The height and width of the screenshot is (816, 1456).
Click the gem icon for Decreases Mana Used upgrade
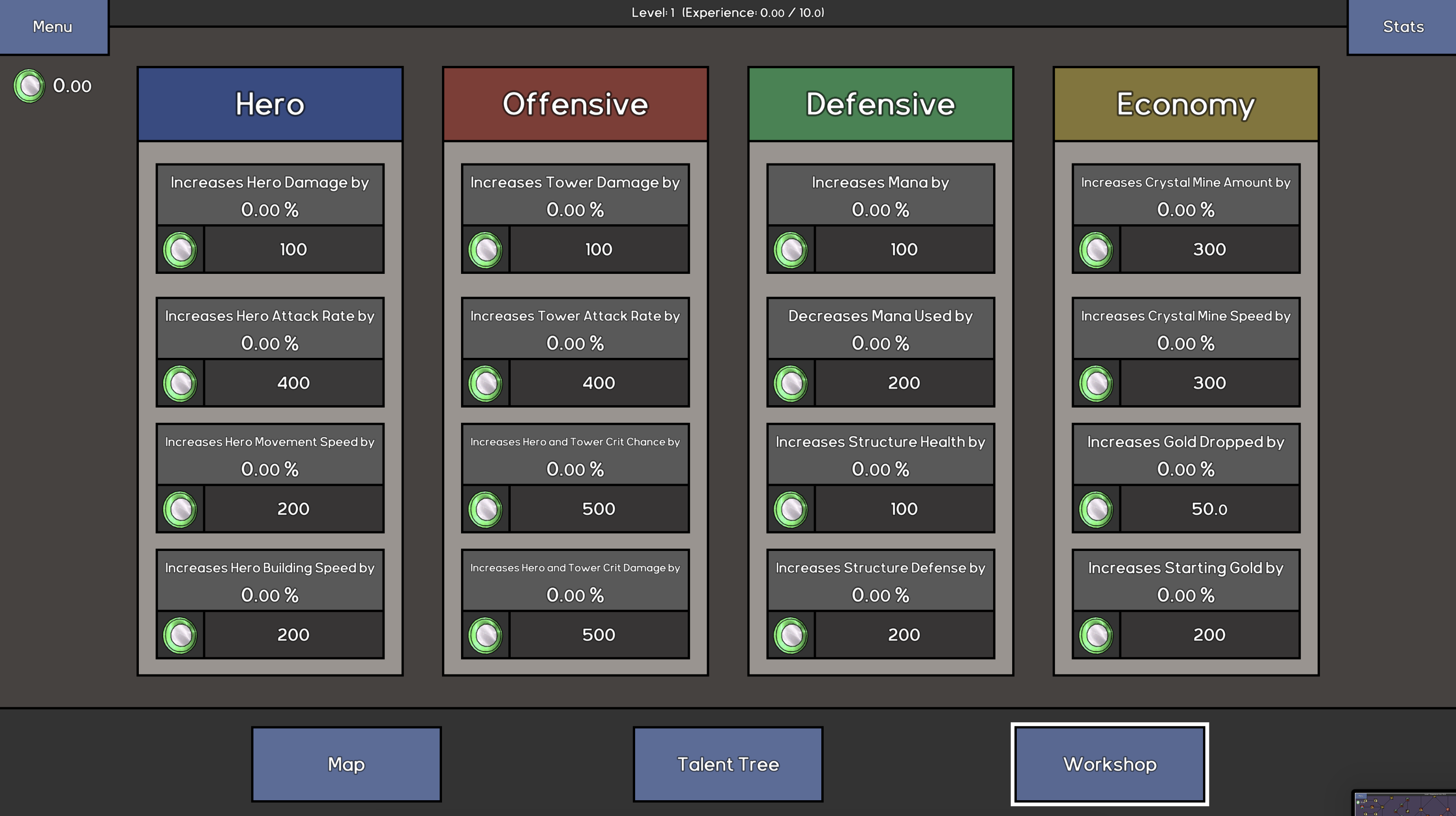point(791,383)
